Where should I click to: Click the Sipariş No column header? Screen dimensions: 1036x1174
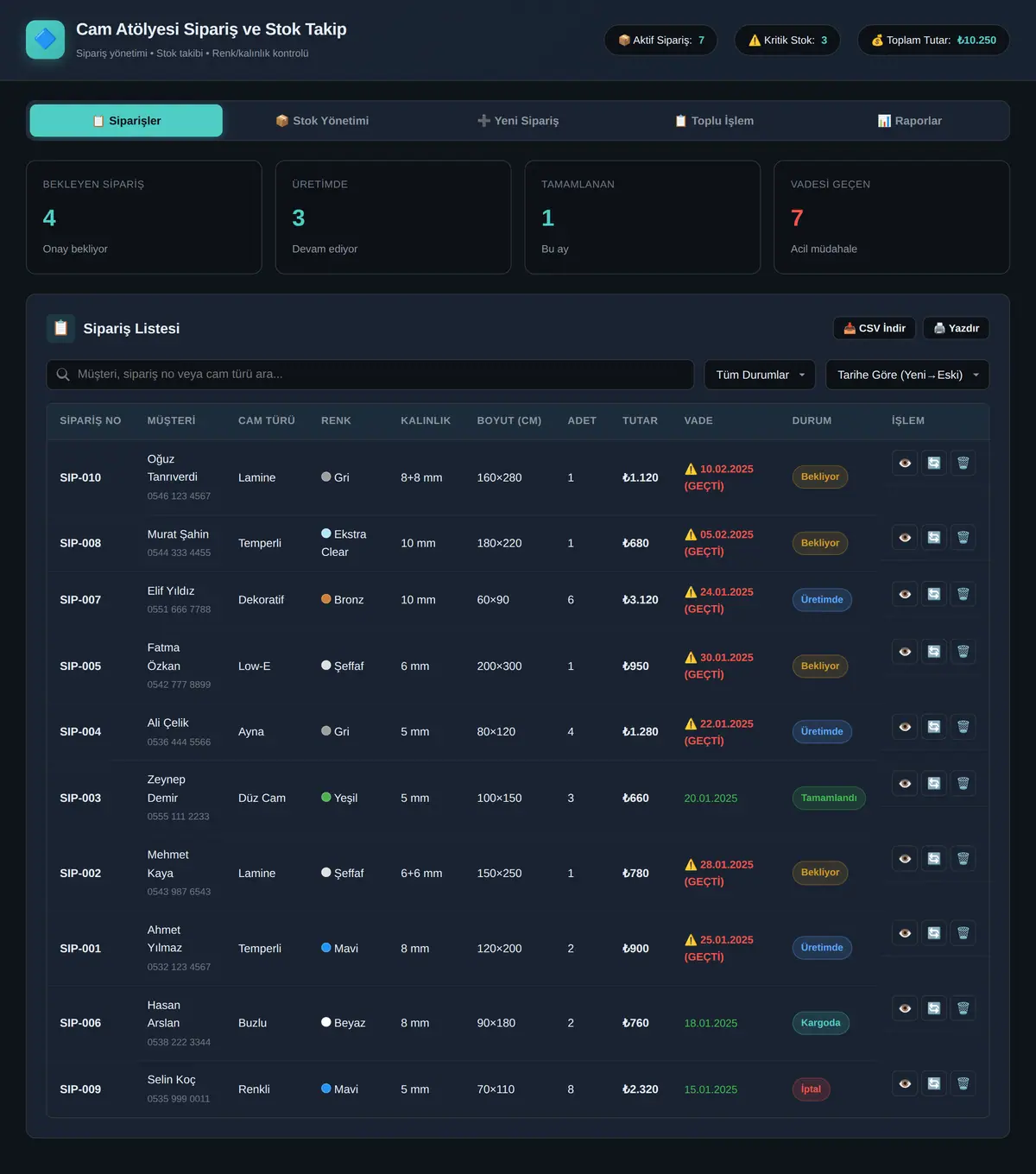tap(91, 420)
